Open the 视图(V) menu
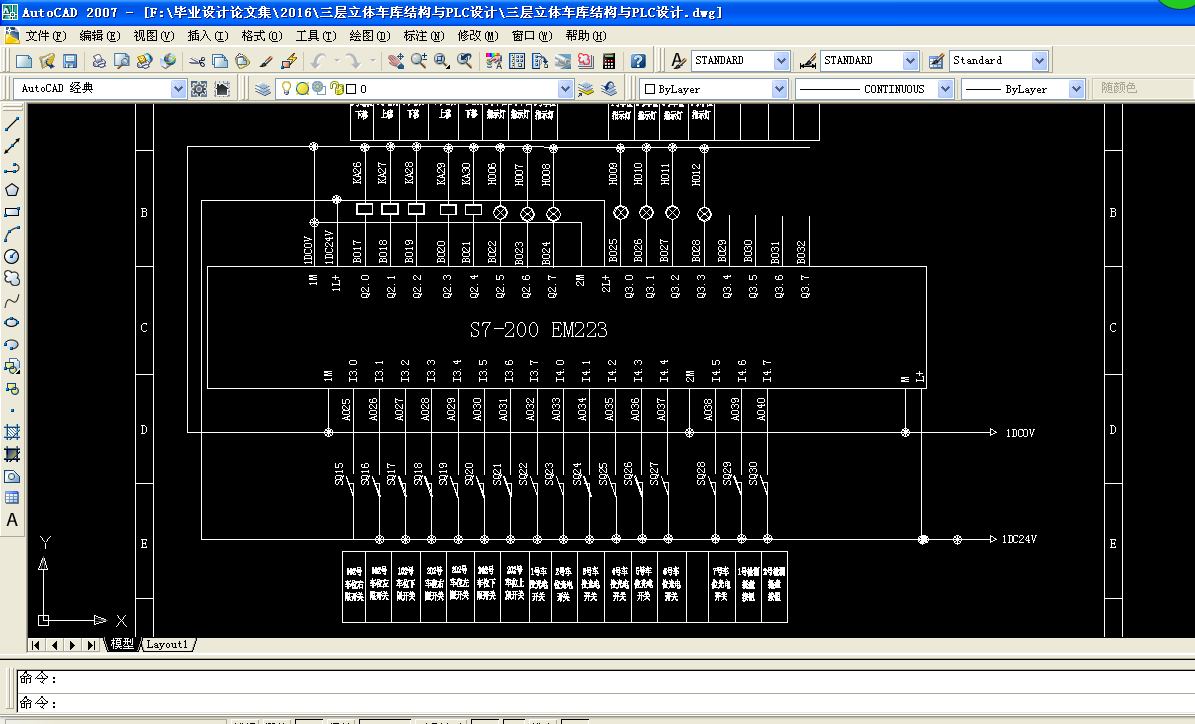This screenshot has width=1195, height=724. (x=154, y=36)
